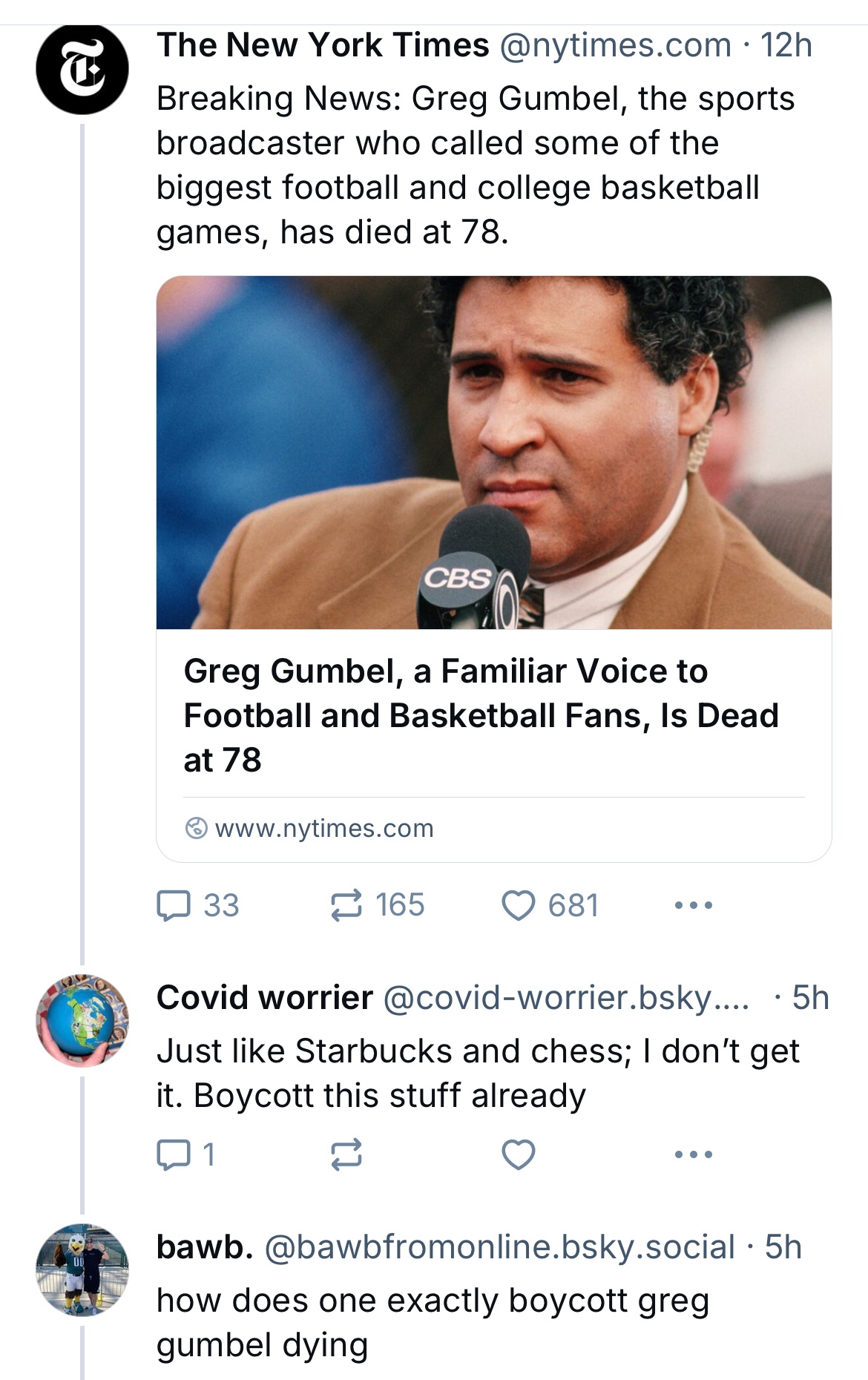This screenshot has width=868, height=1380.
Task: Reply to Covid worrier's comment
Action: pos(174,1154)
